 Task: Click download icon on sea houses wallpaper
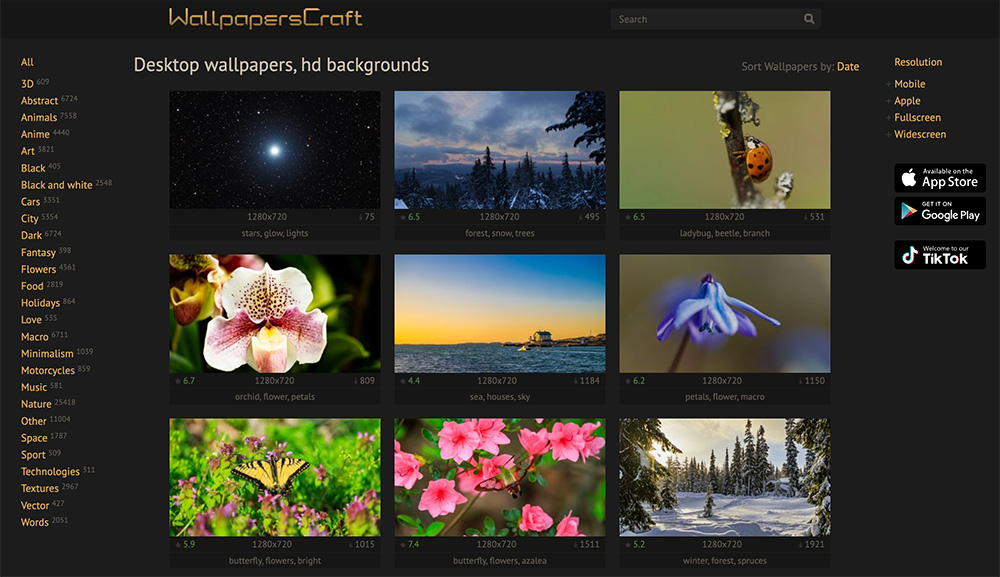tap(576, 381)
